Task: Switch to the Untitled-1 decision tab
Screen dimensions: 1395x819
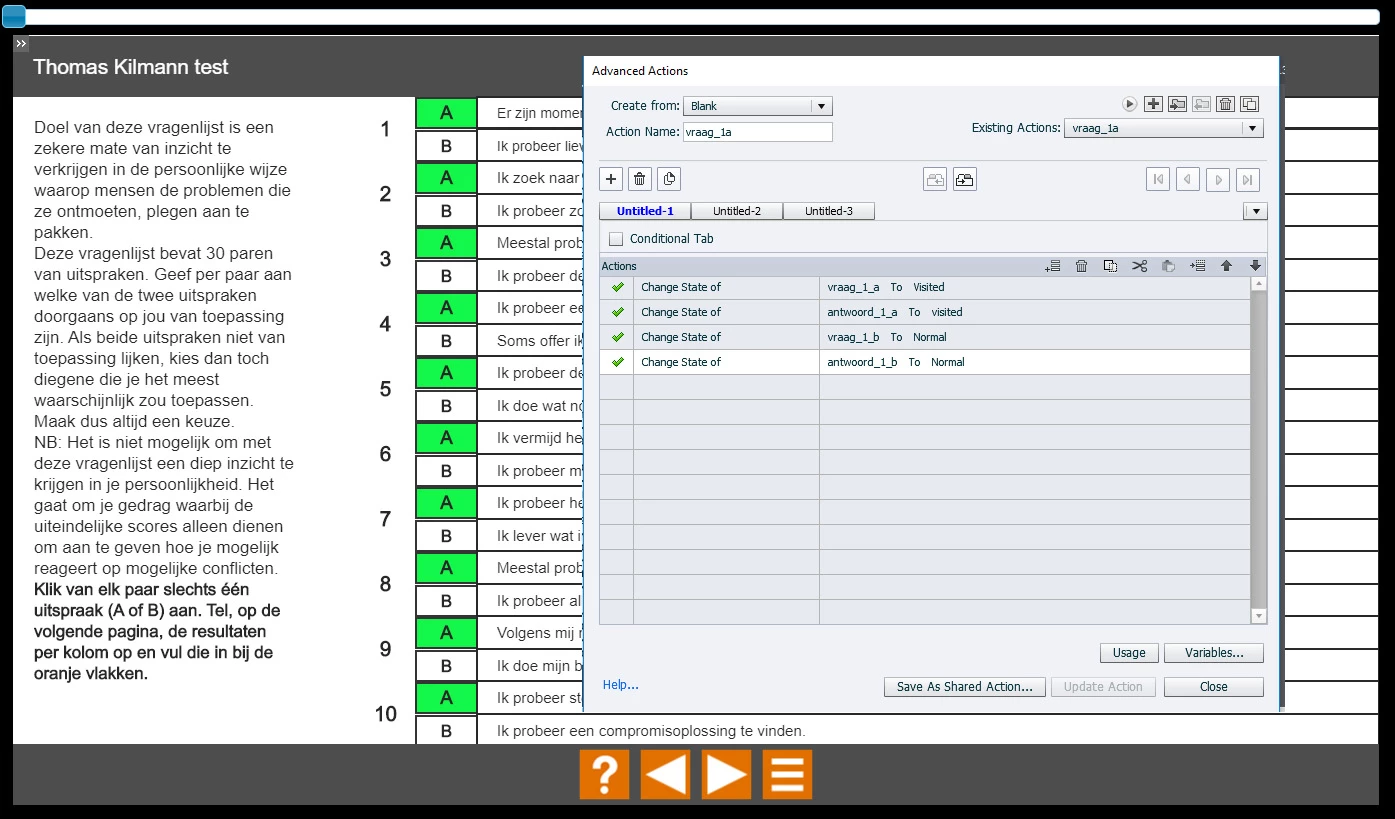Action: [x=645, y=211]
